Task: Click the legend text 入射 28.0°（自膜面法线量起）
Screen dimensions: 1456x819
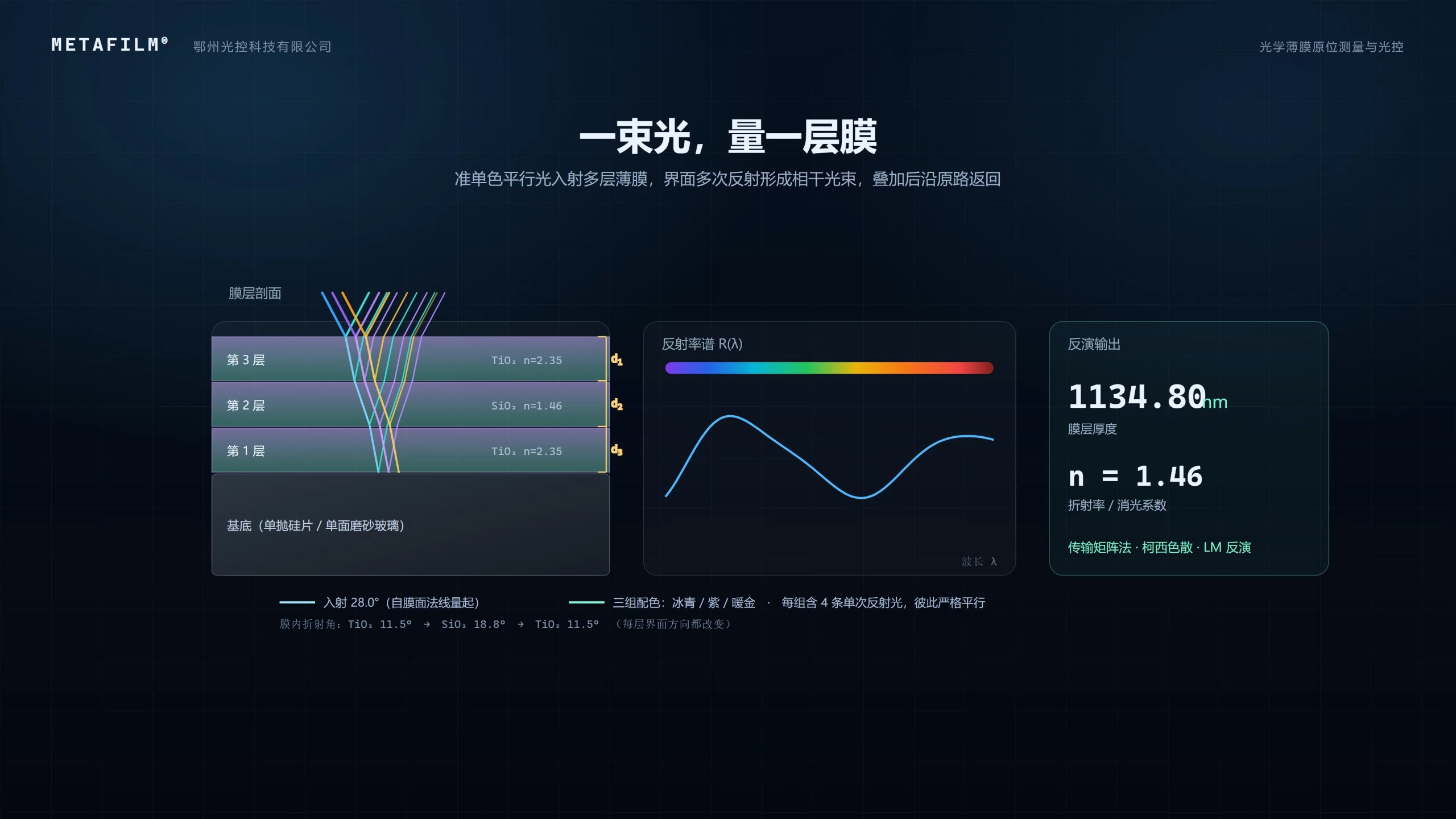Action: pos(402,602)
